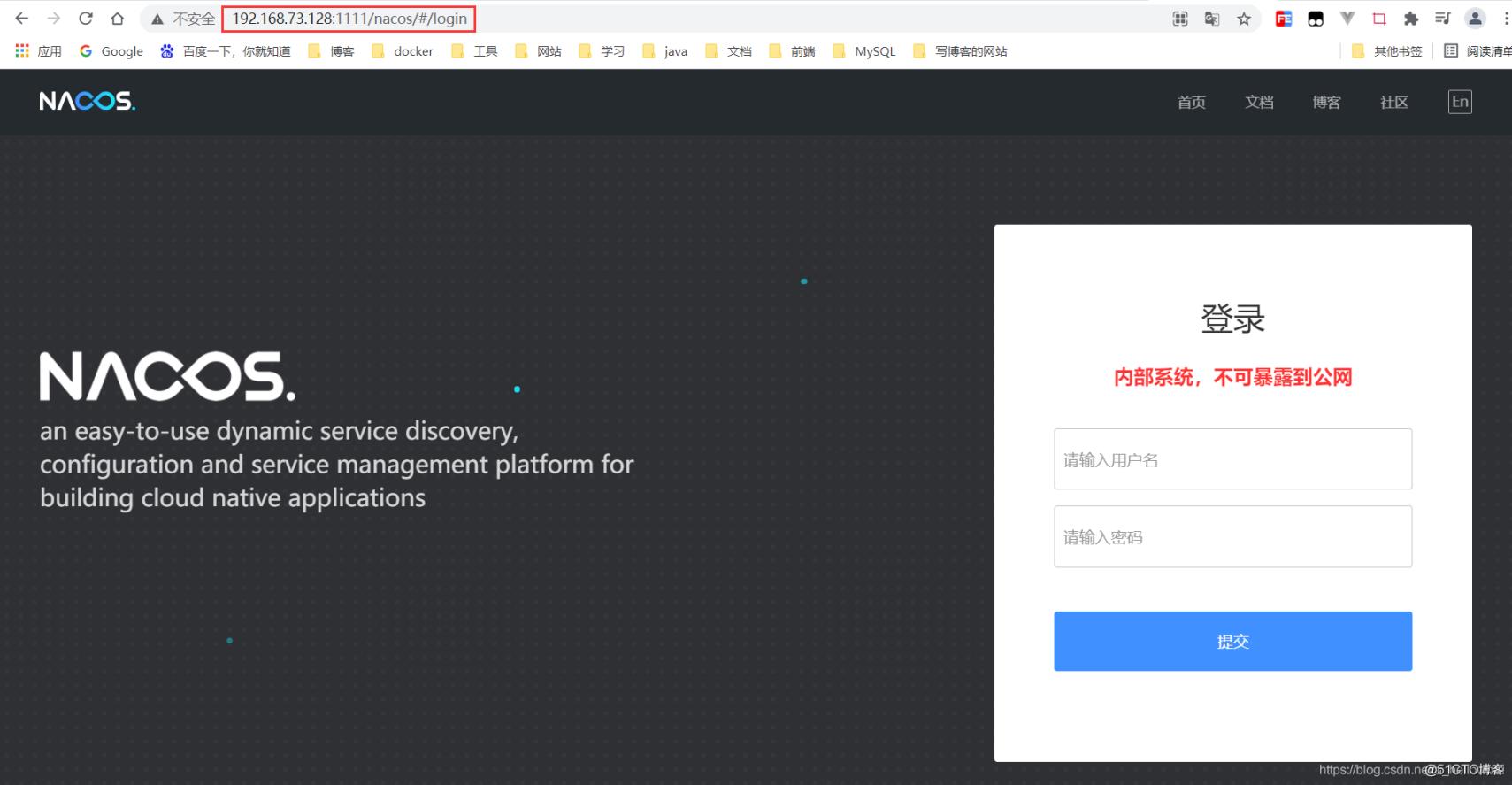Open the 社区 community link
The image size is (1512, 785).
tap(1393, 103)
